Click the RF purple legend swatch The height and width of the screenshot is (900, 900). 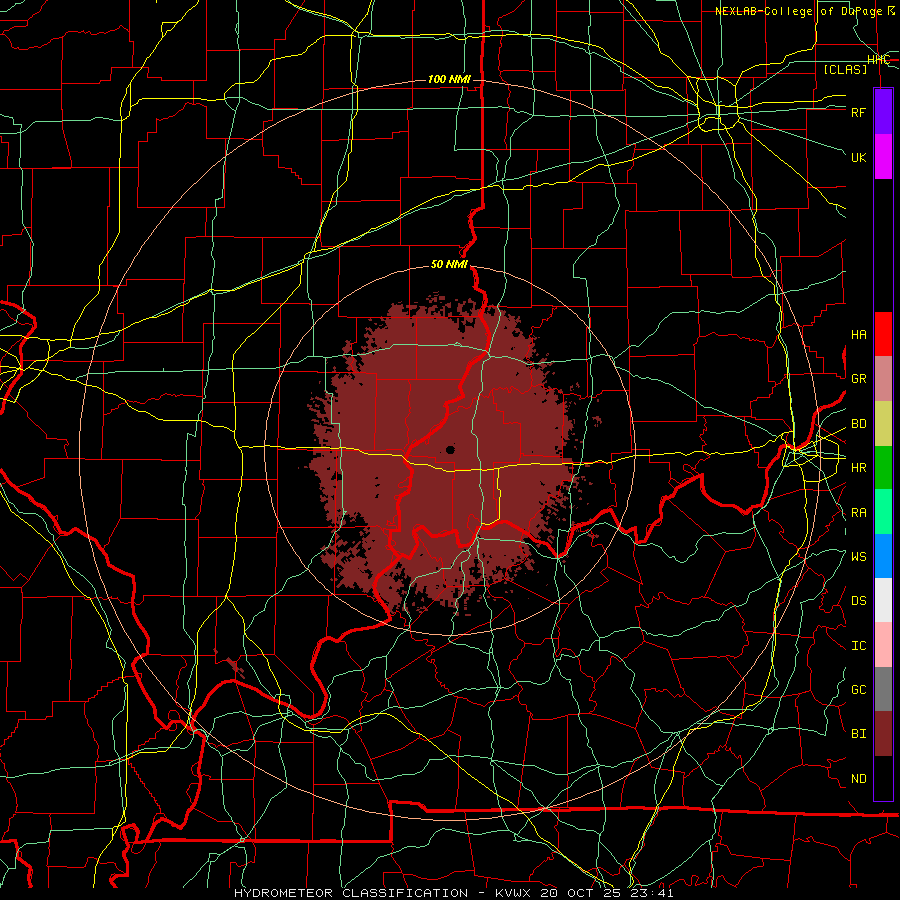click(883, 112)
